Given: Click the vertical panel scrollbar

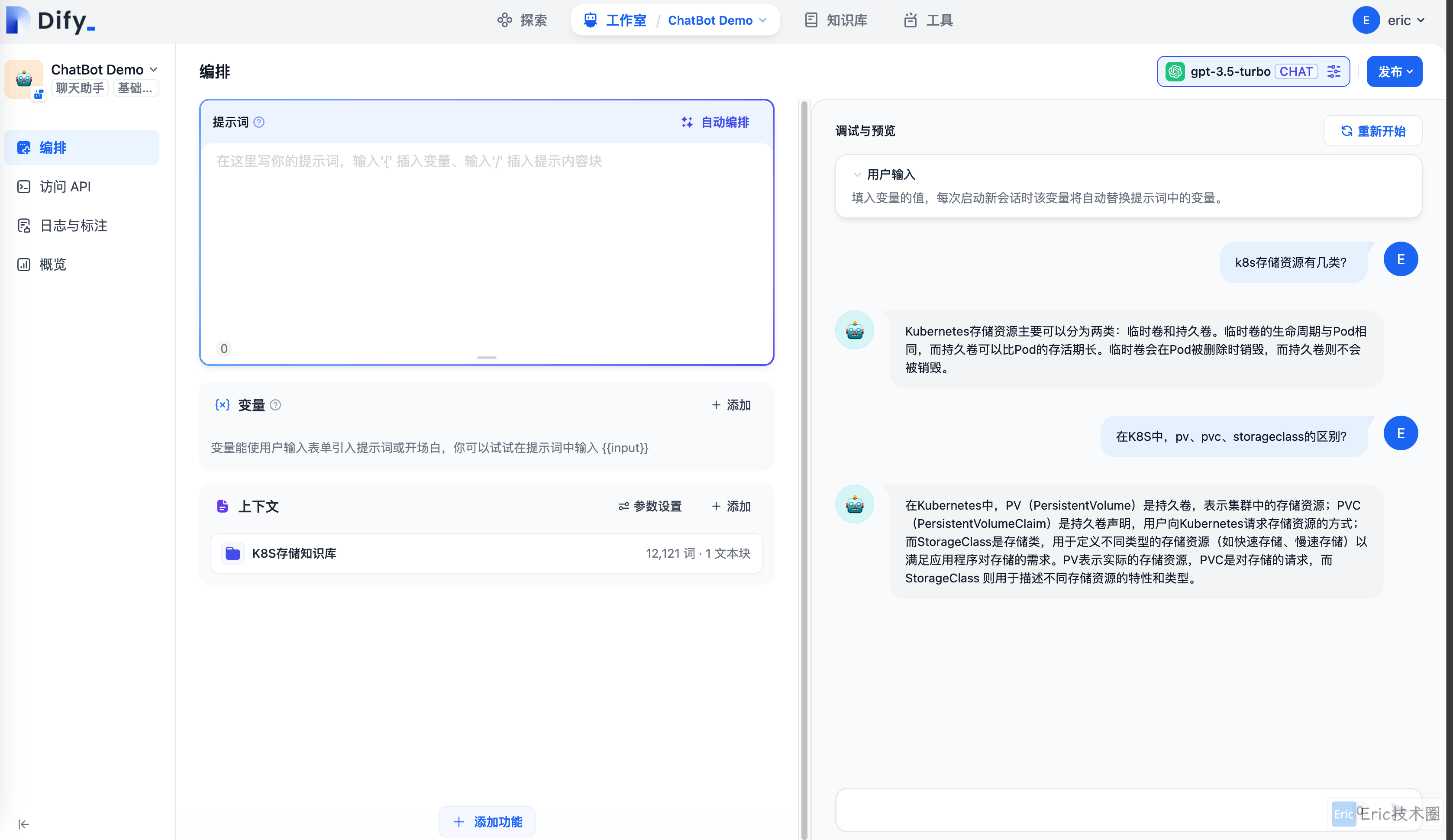Looking at the screenshot, I should coord(804,470).
